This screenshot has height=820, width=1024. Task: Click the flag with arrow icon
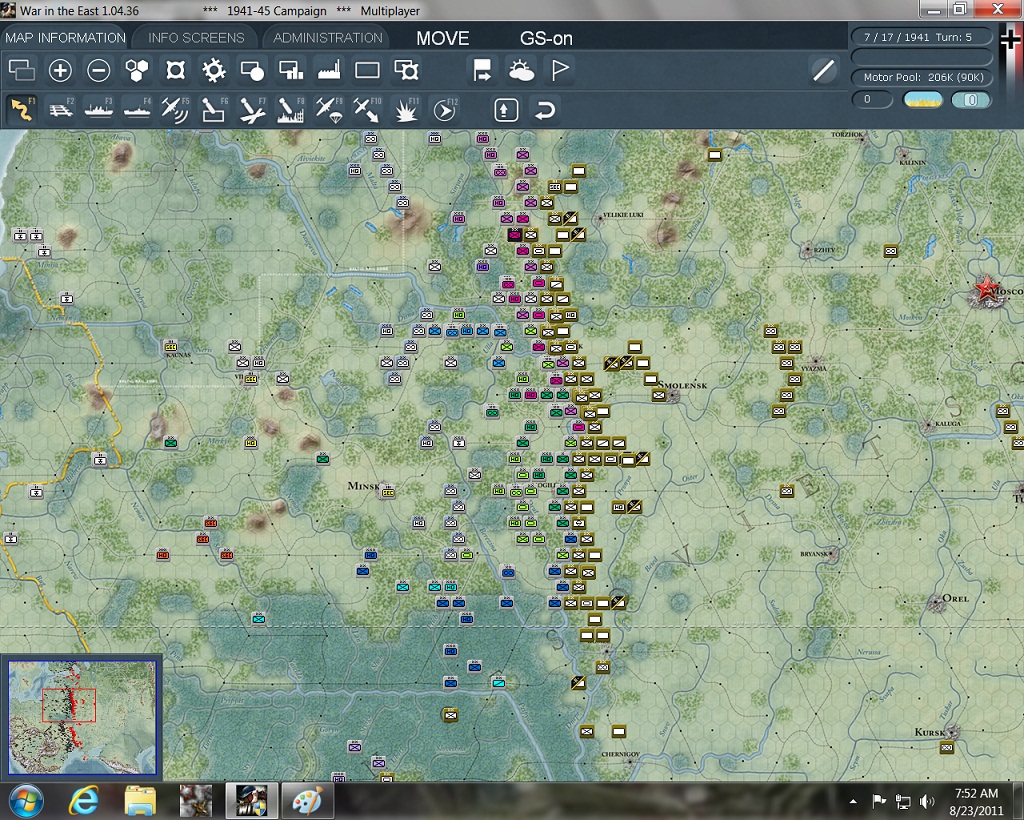[x=482, y=70]
